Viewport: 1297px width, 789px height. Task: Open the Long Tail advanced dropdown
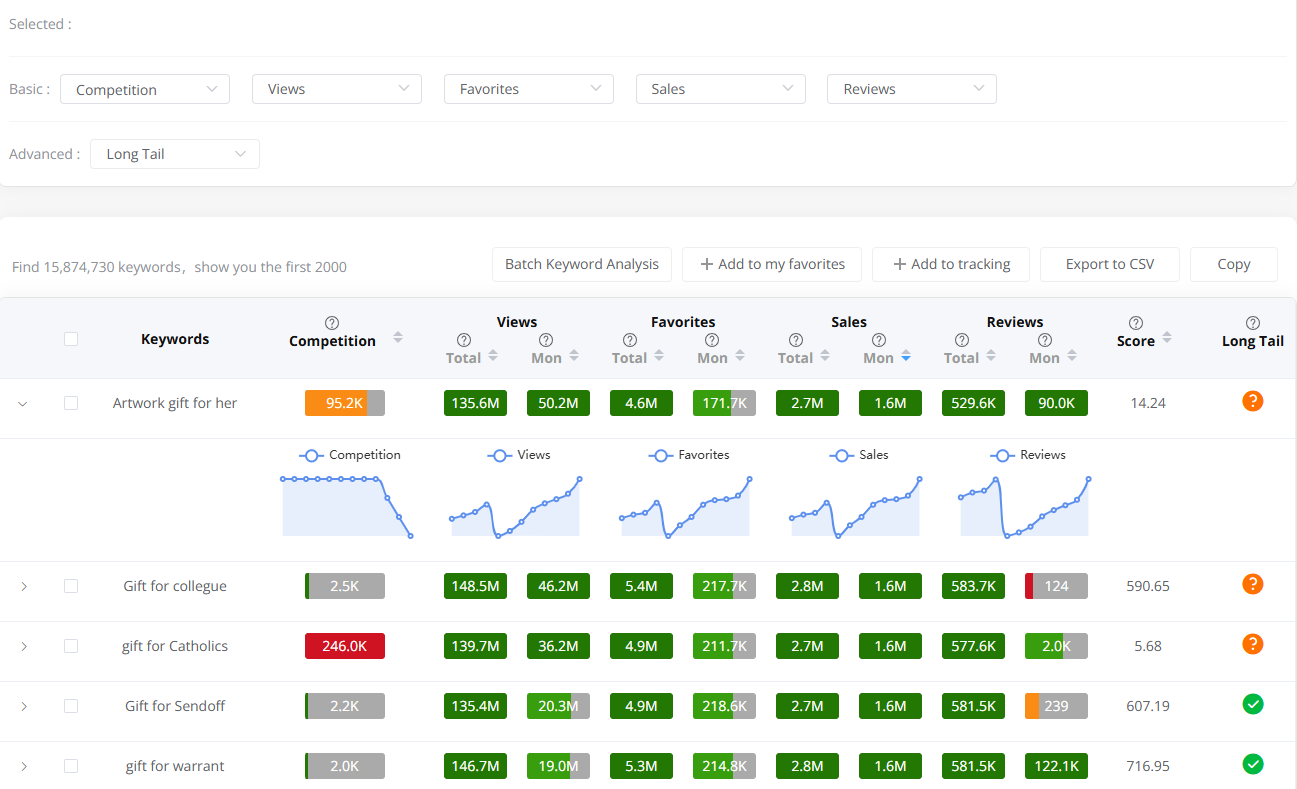[175, 154]
